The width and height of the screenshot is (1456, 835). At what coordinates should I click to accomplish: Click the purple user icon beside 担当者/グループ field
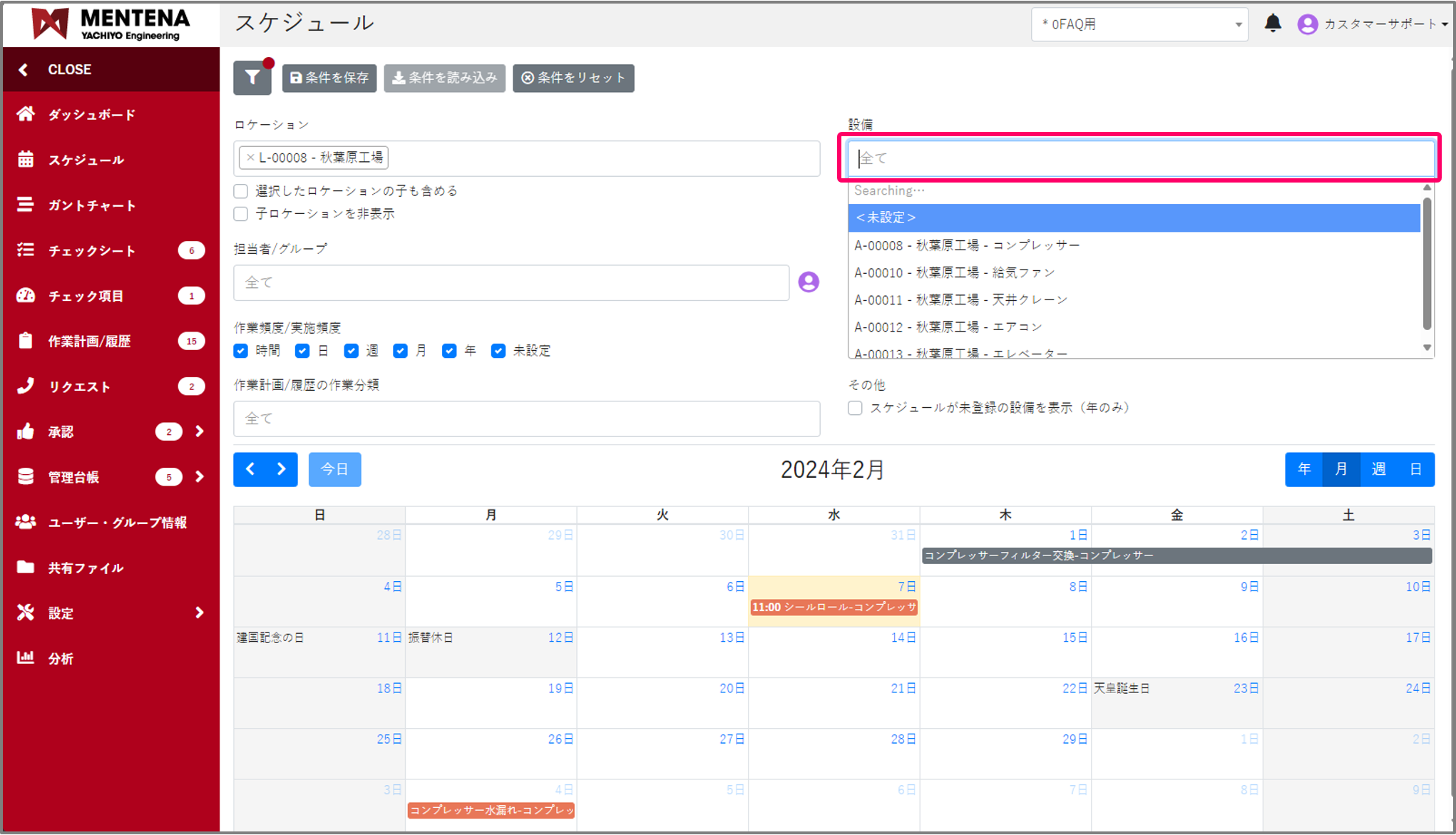click(x=808, y=282)
